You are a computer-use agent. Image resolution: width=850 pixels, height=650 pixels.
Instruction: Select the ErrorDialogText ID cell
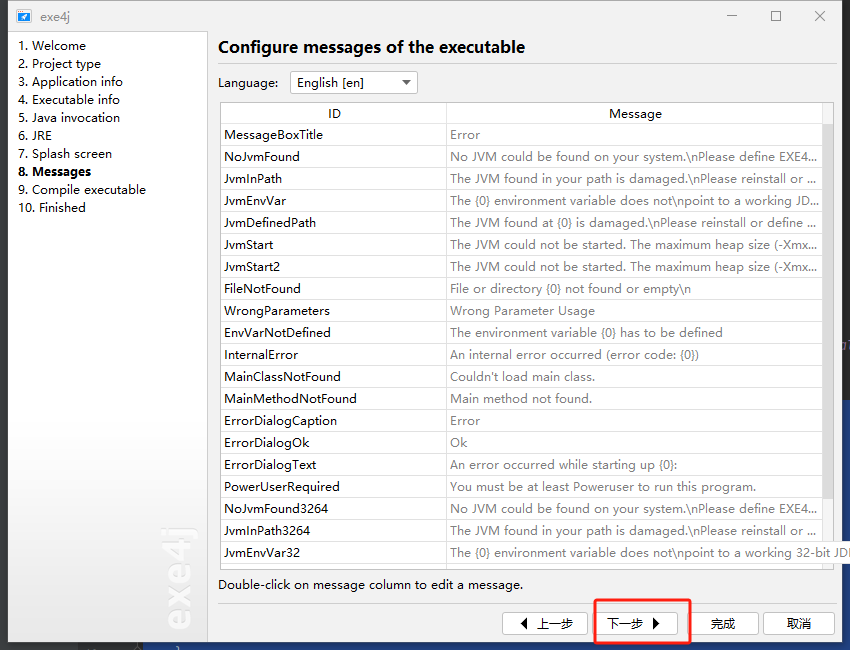(333, 465)
